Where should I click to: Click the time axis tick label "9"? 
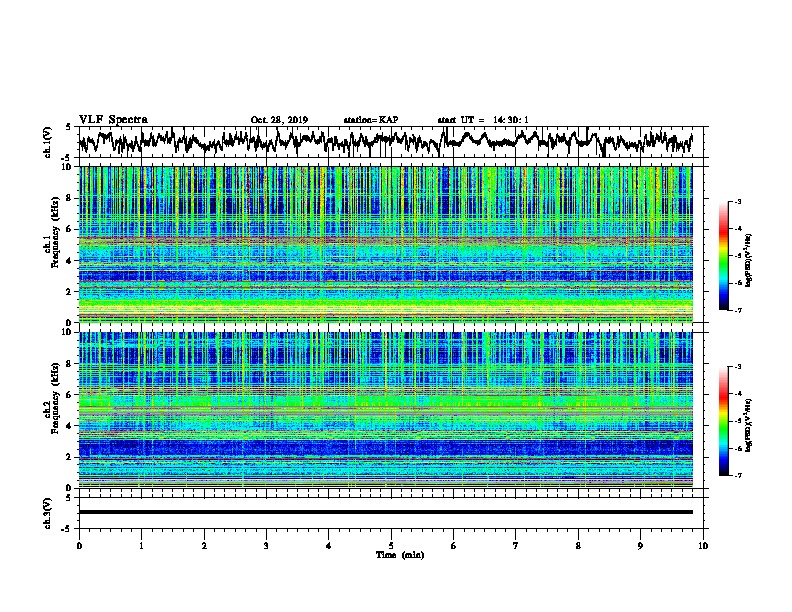(640, 546)
